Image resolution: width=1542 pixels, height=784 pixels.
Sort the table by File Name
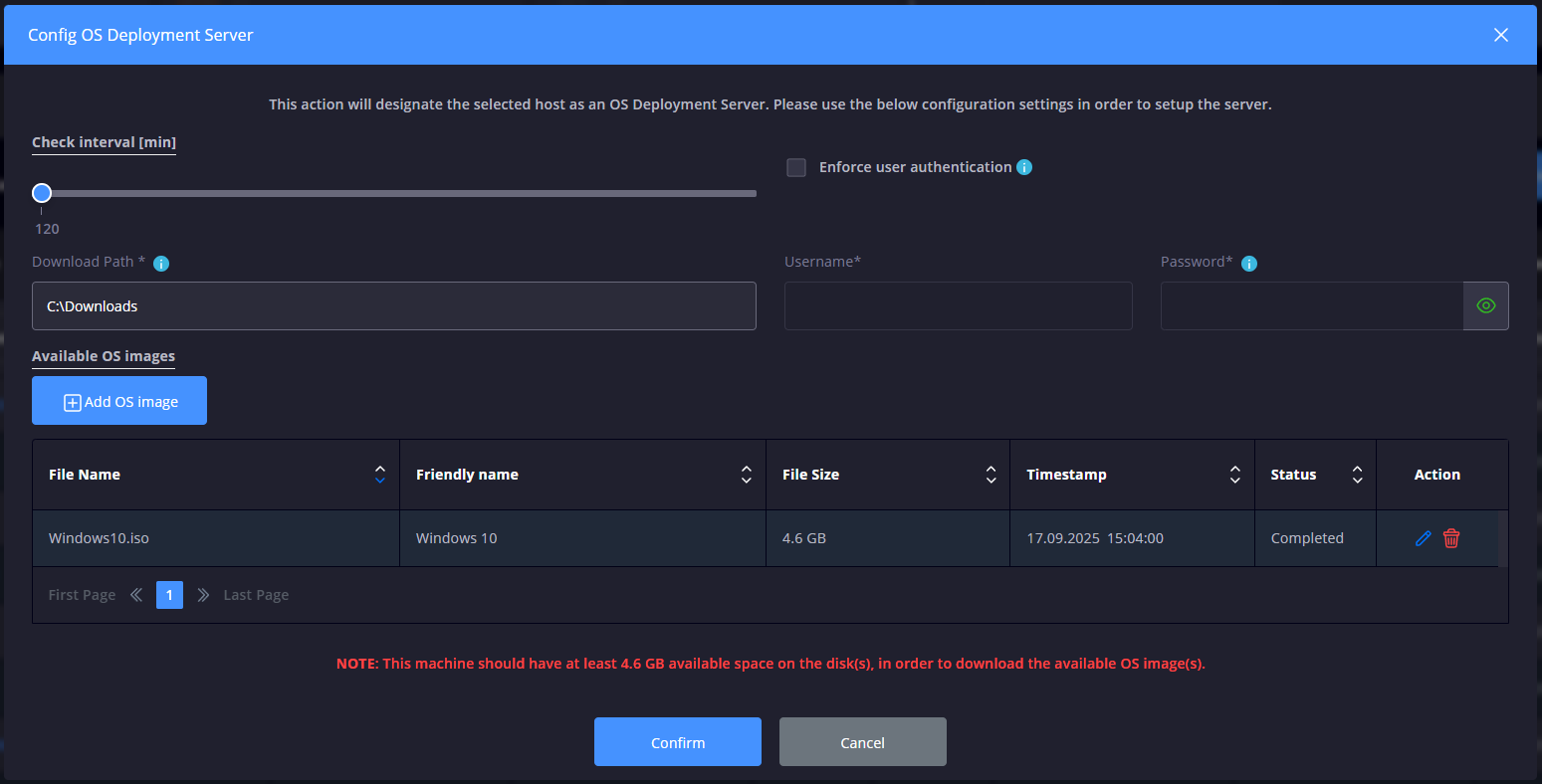click(379, 475)
